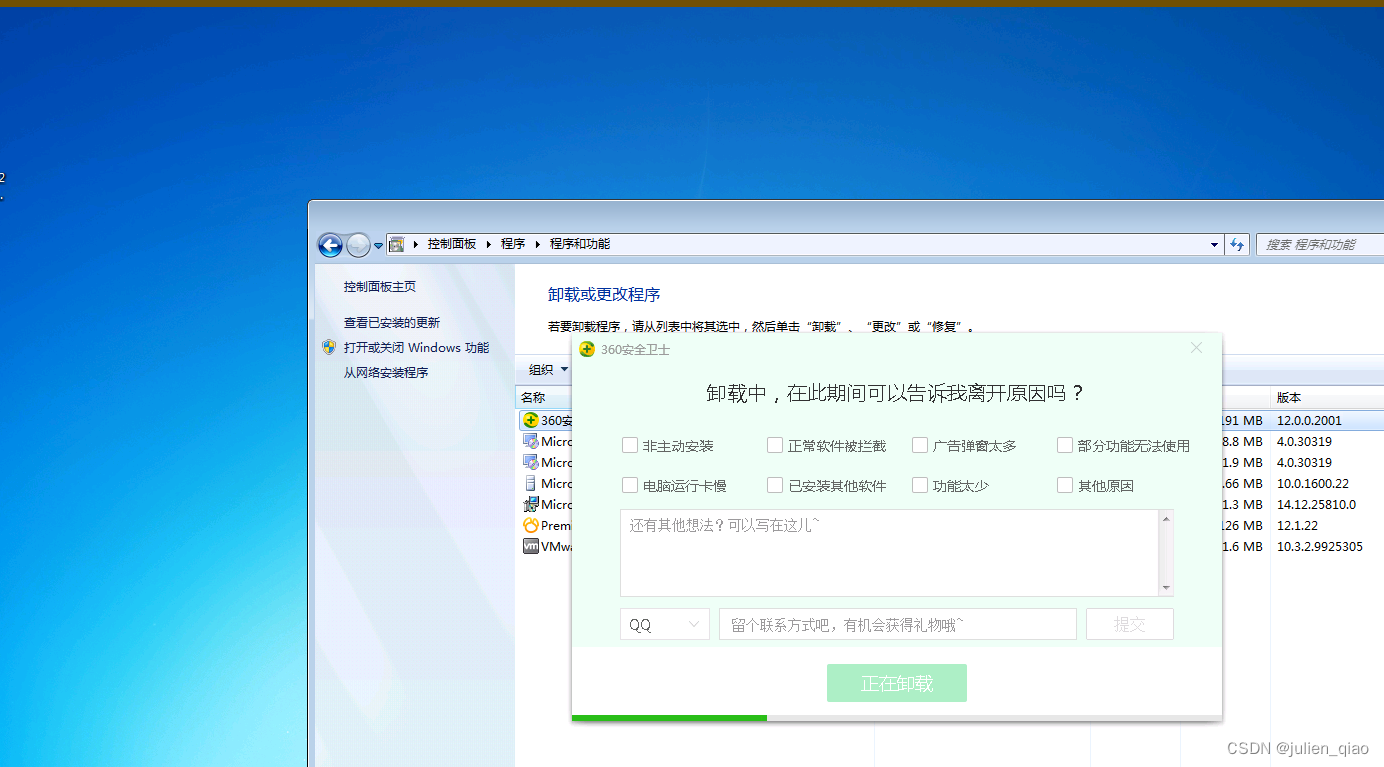Click the 还有其他想法 feedback text area
Image resolution: width=1384 pixels, height=767 pixels.
[890, 553]
